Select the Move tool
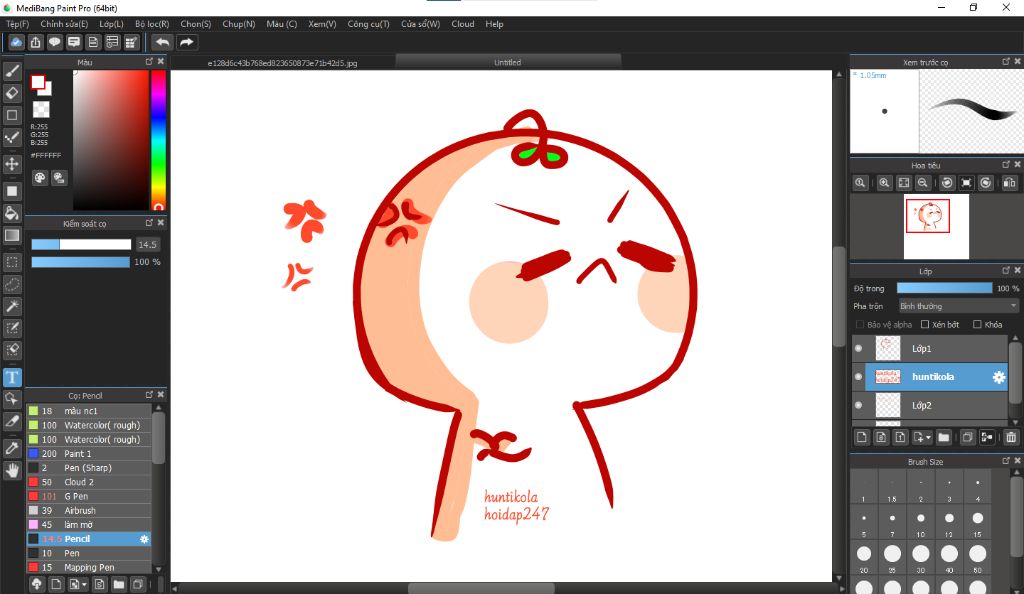 [x=12, y=164]
